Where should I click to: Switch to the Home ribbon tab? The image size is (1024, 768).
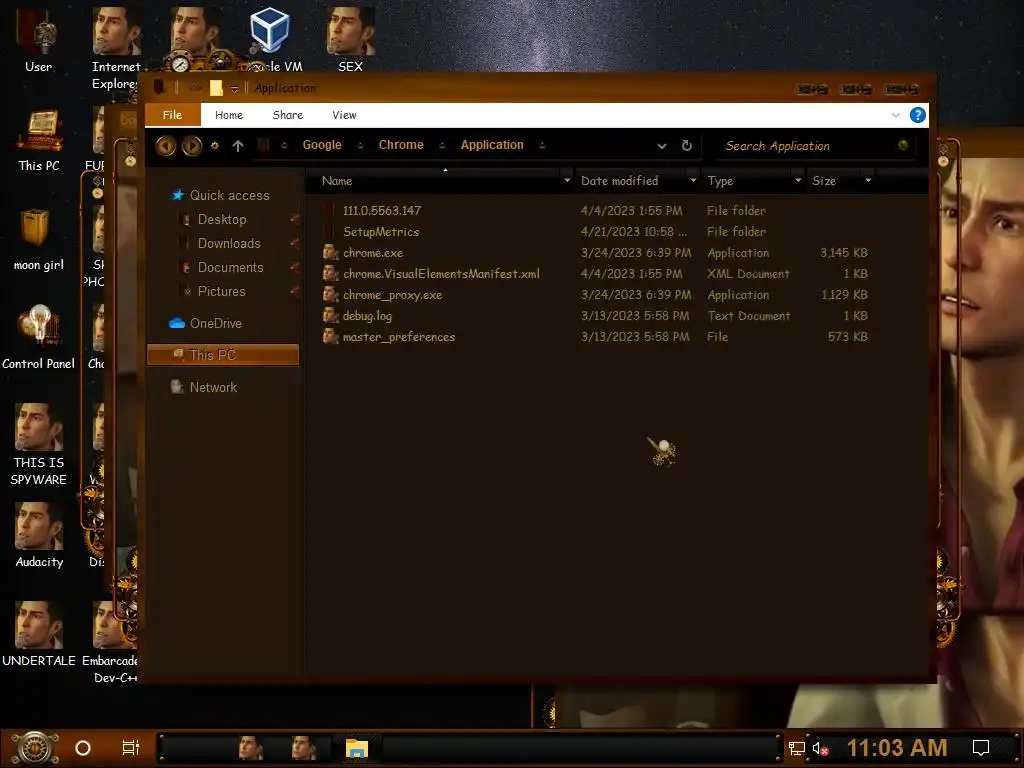click(229, 115)
